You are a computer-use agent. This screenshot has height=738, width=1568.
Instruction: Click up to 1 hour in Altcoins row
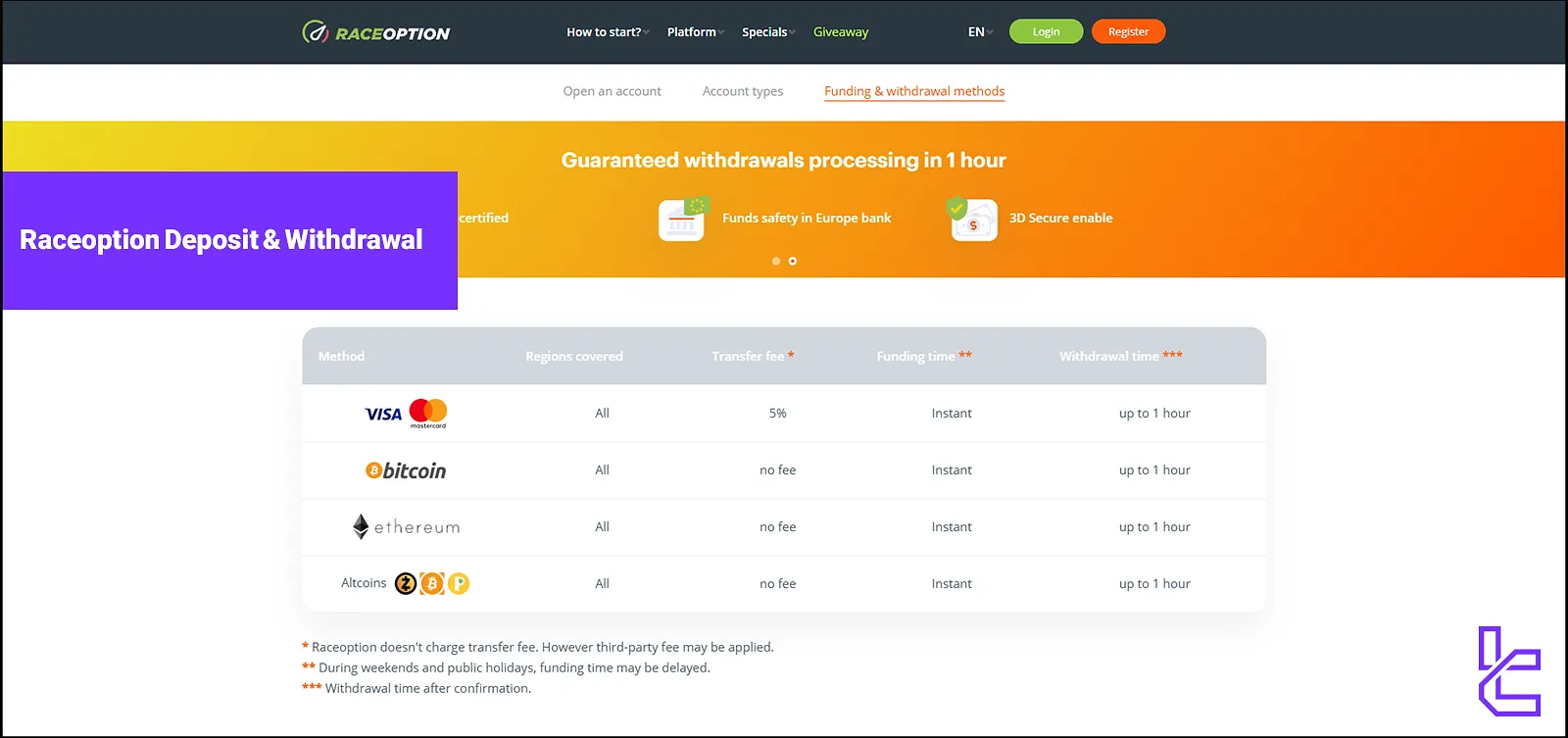click(1154, 584)
